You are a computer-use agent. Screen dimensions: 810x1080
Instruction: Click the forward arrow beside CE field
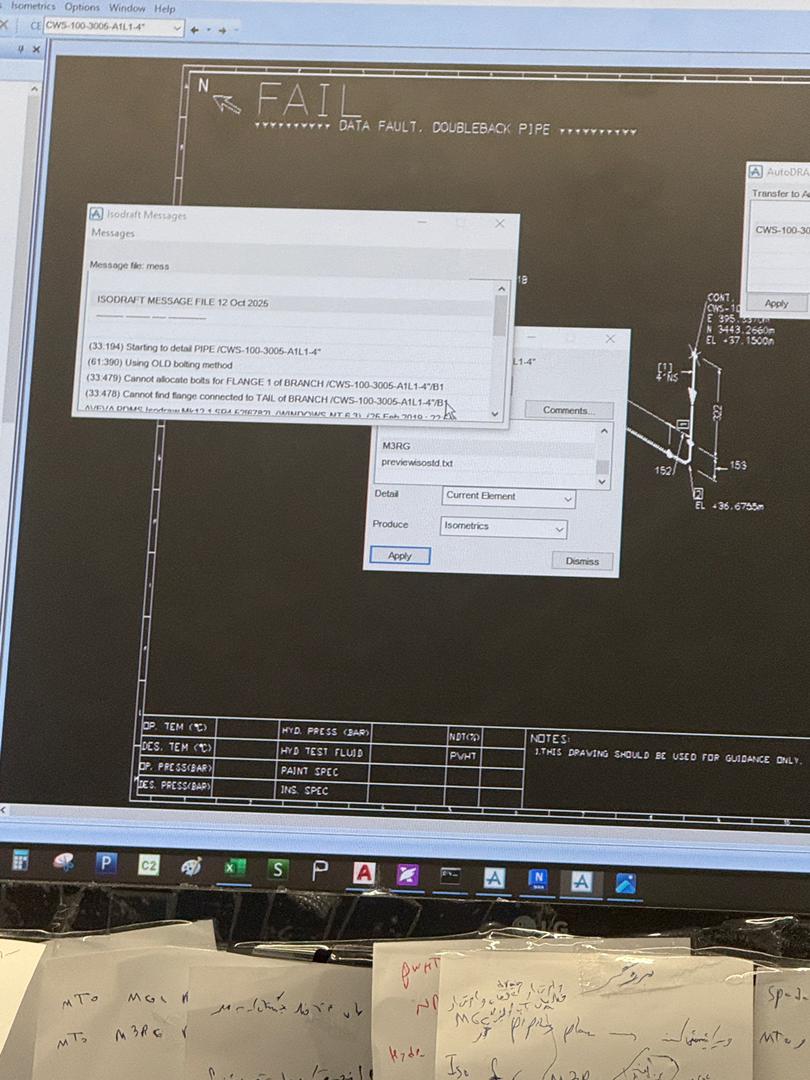222,29
